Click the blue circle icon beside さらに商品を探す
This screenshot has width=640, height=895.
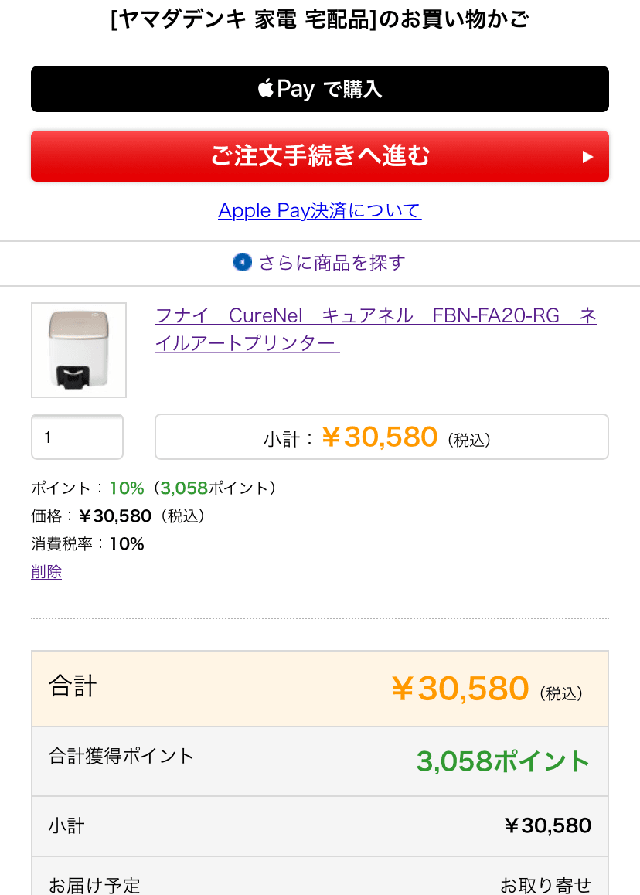pyautogui.click(x=243, y=263)
